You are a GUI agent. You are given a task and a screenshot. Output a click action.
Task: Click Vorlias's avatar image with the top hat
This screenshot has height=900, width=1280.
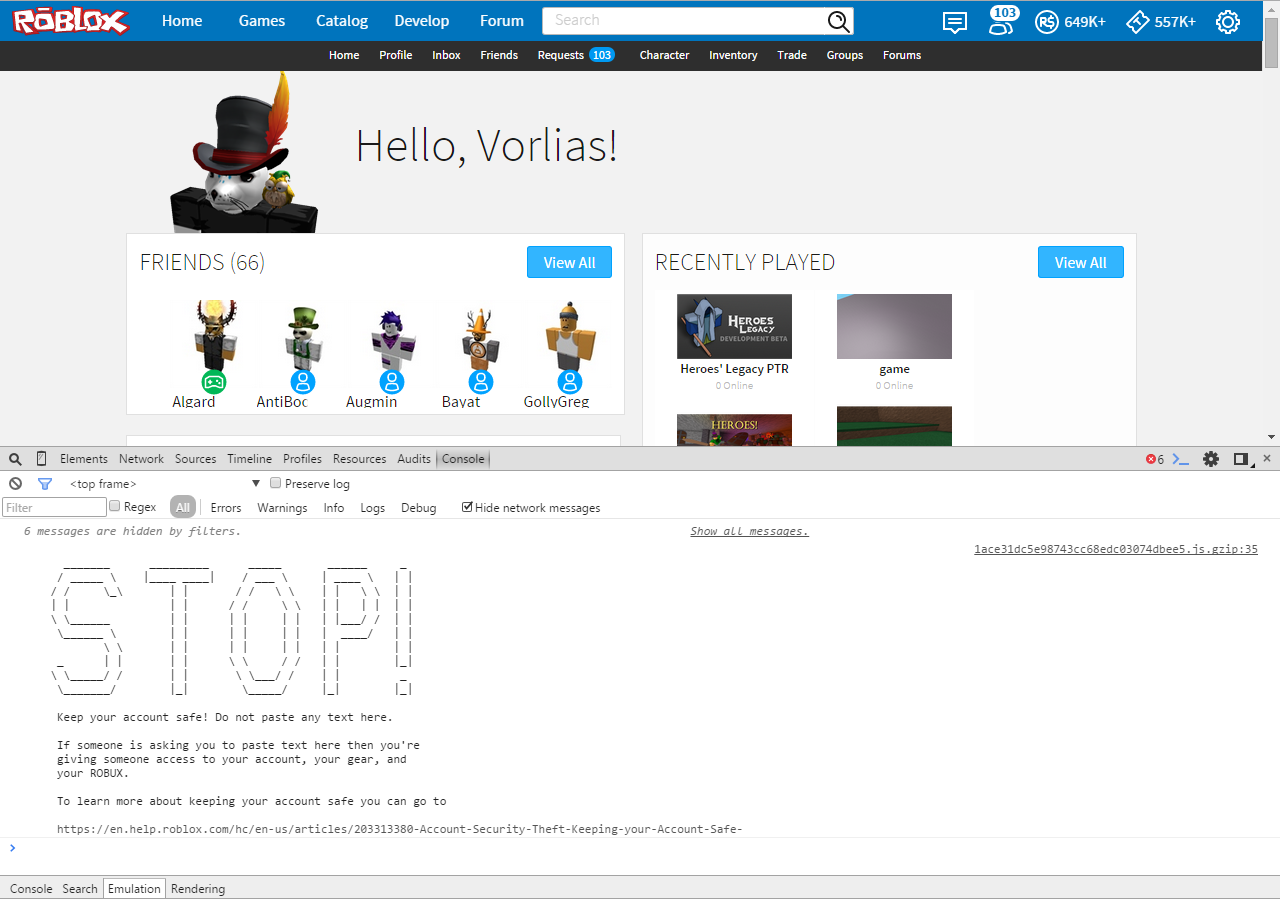(x=243, y=155)
